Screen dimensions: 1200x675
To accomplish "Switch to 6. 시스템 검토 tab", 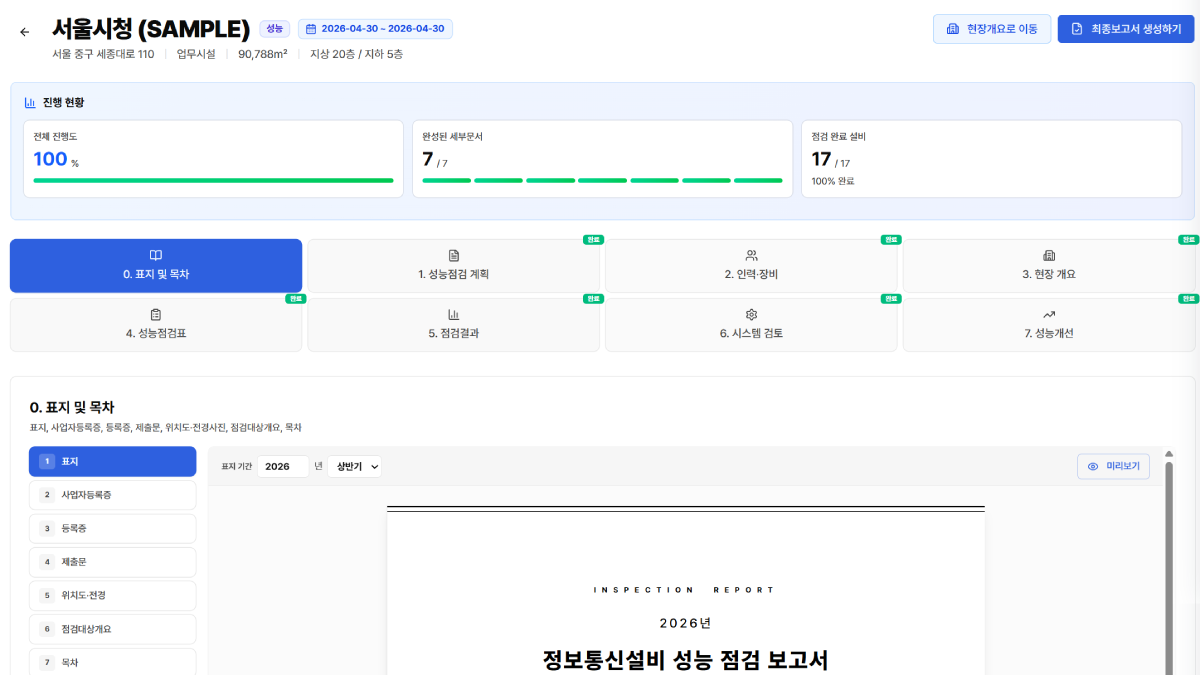I will 752,325.
